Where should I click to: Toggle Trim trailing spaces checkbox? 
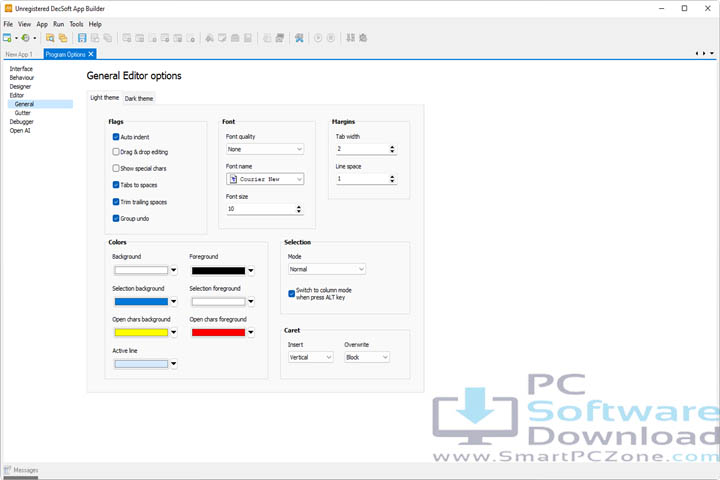[x=116, y=202]
